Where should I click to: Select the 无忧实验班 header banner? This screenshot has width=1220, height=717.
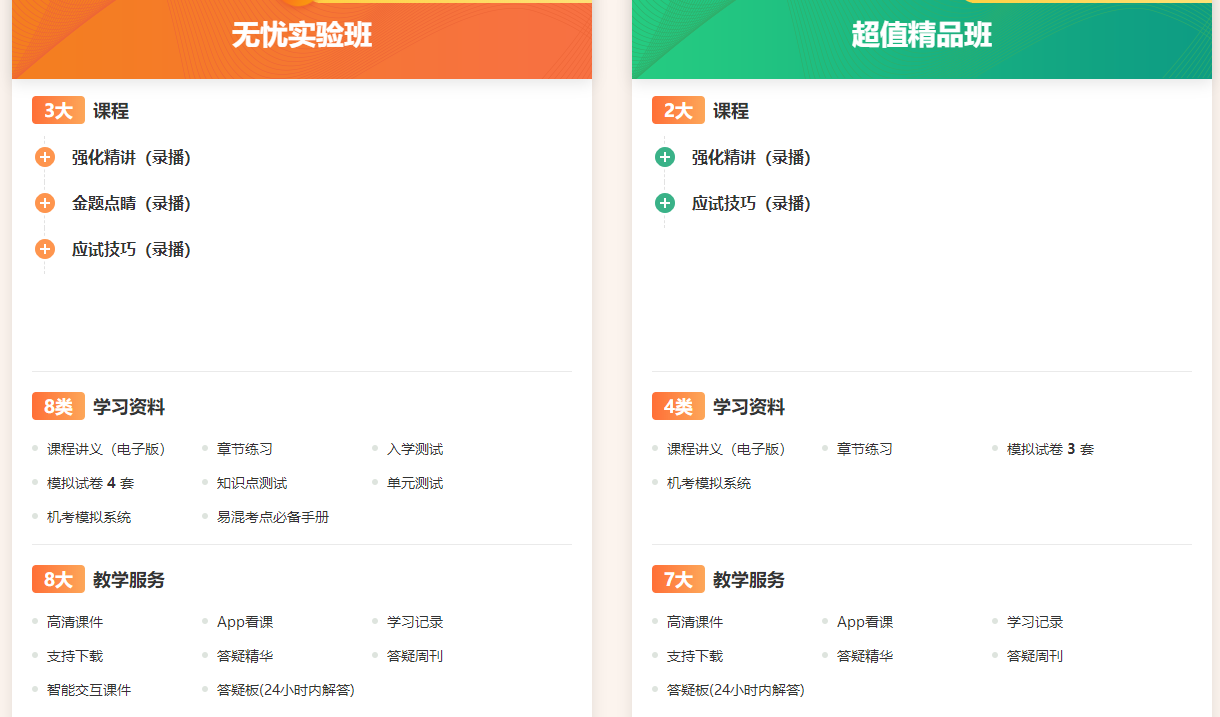coord(302,36)
